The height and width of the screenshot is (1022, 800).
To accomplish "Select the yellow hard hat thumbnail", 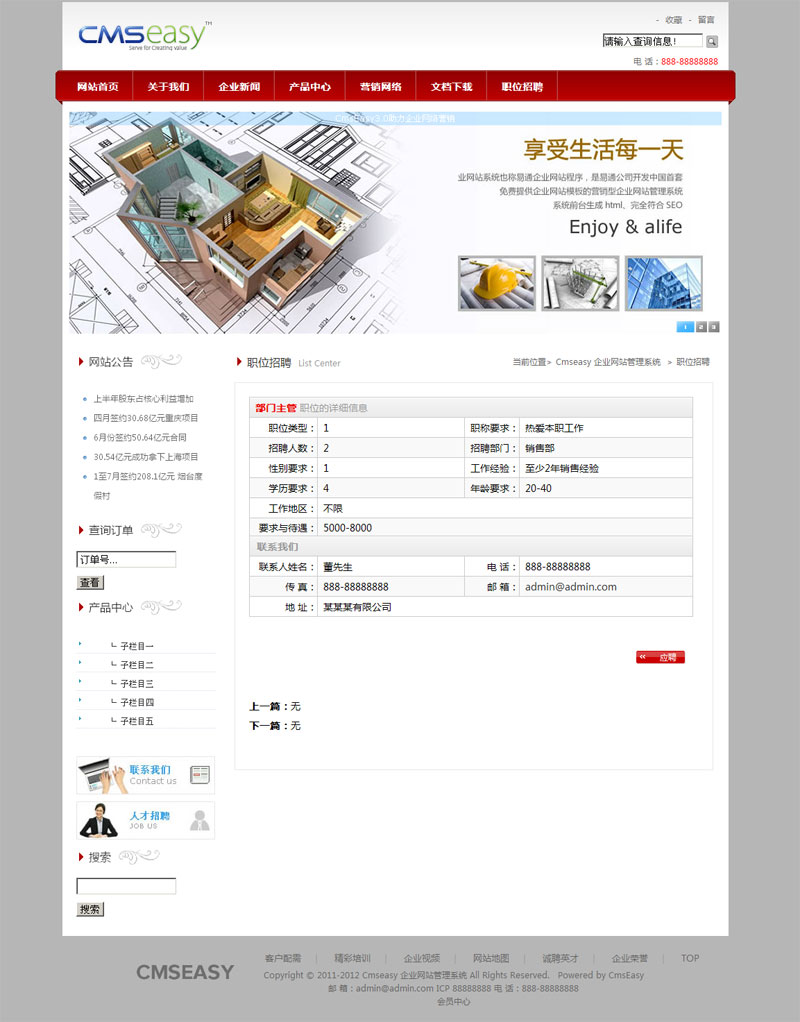I will (496, 283).
